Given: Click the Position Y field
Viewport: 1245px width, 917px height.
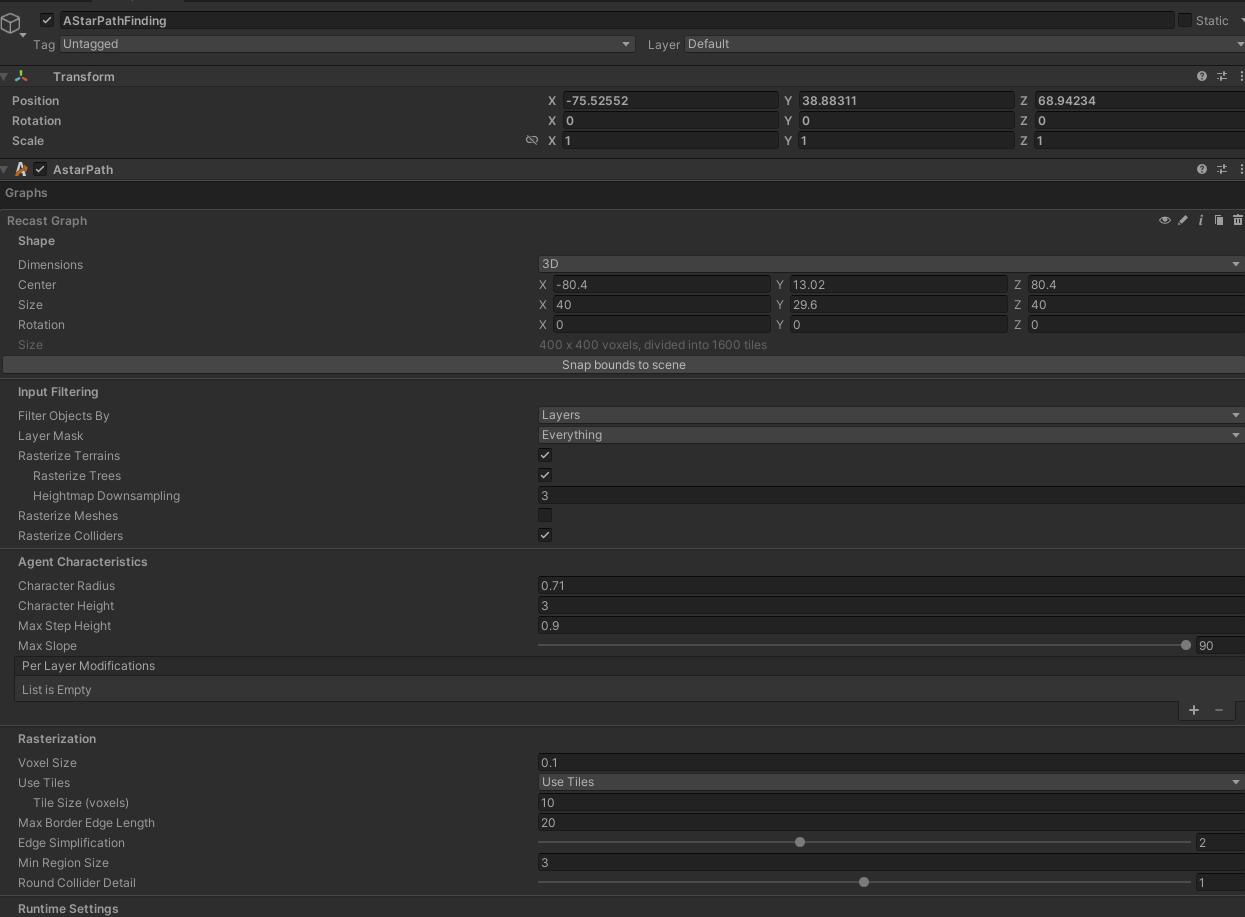Looking at the screenshot, I should [x=906, y=101].
